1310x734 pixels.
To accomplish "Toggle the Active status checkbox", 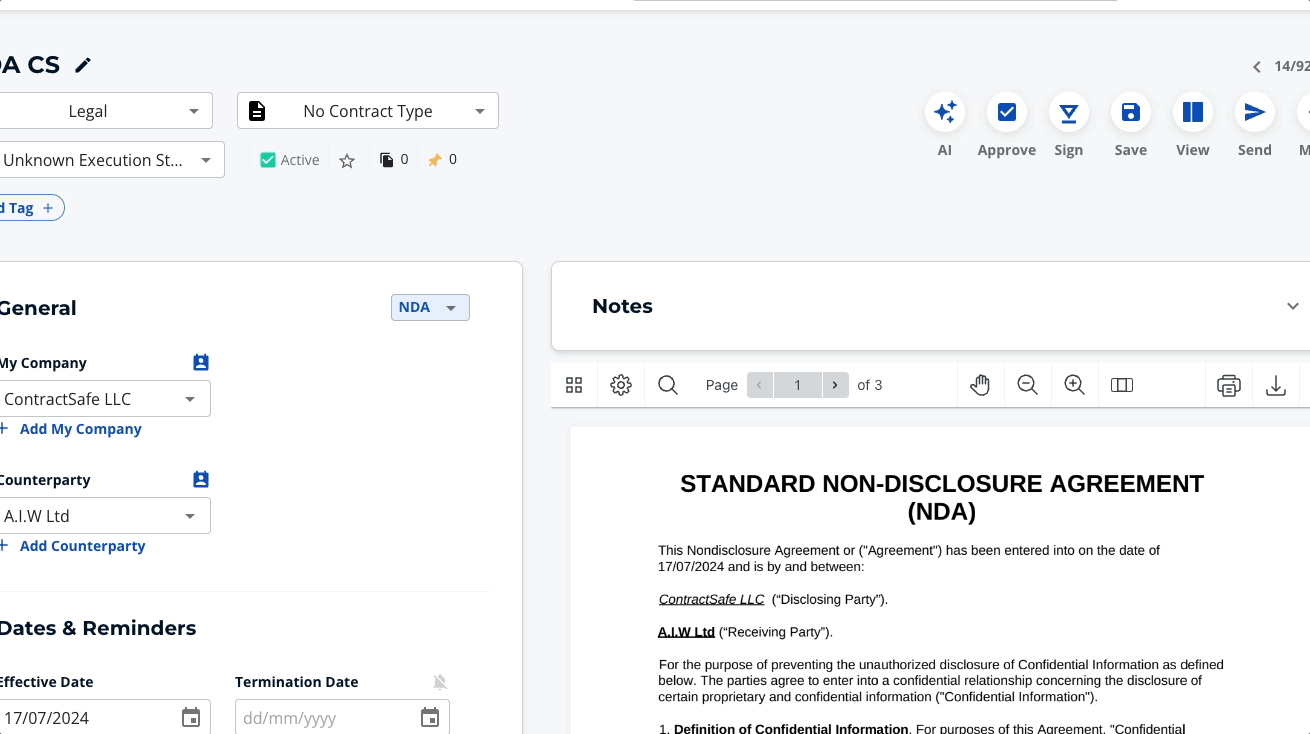I will pos(267,159).
